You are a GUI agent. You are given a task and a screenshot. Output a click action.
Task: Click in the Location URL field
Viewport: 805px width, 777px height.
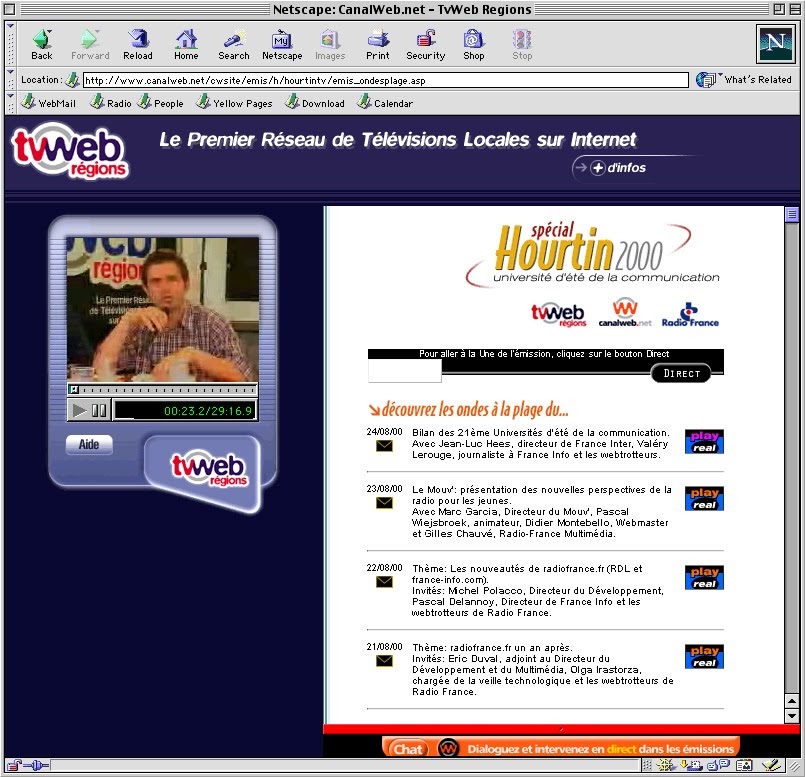pos(385,80)
